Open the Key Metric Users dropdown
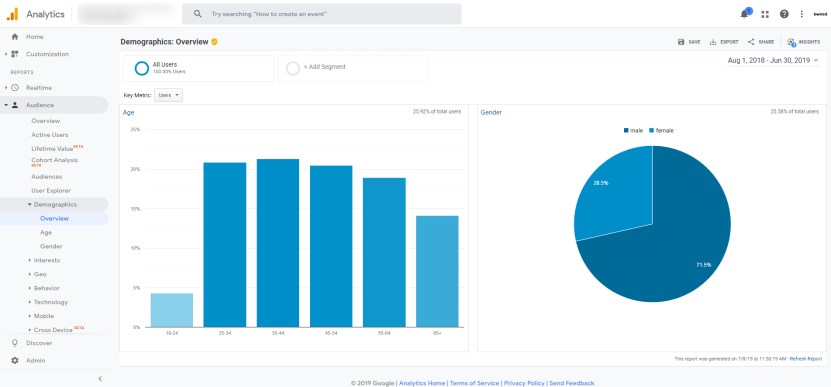 (x=169, y=95)
